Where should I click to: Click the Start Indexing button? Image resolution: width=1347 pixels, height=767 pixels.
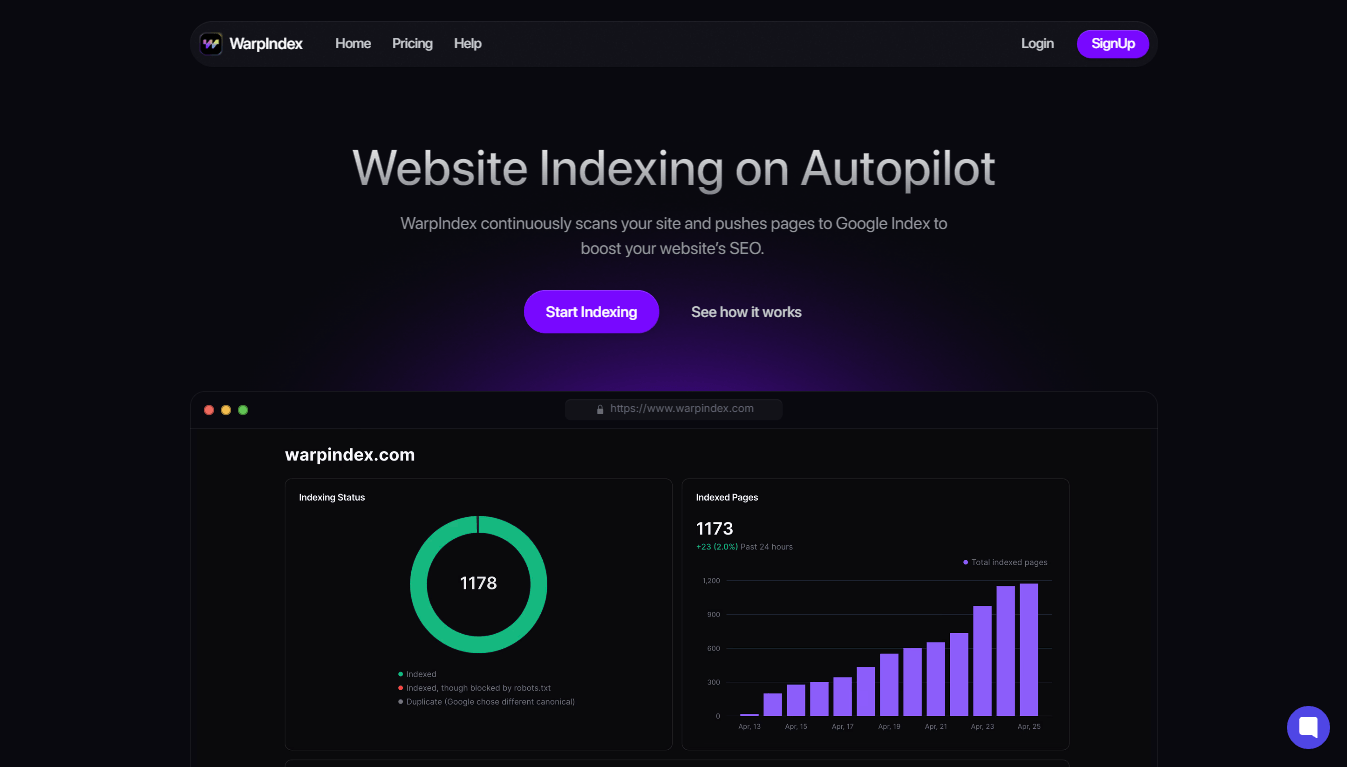click(x=591, y=312)
